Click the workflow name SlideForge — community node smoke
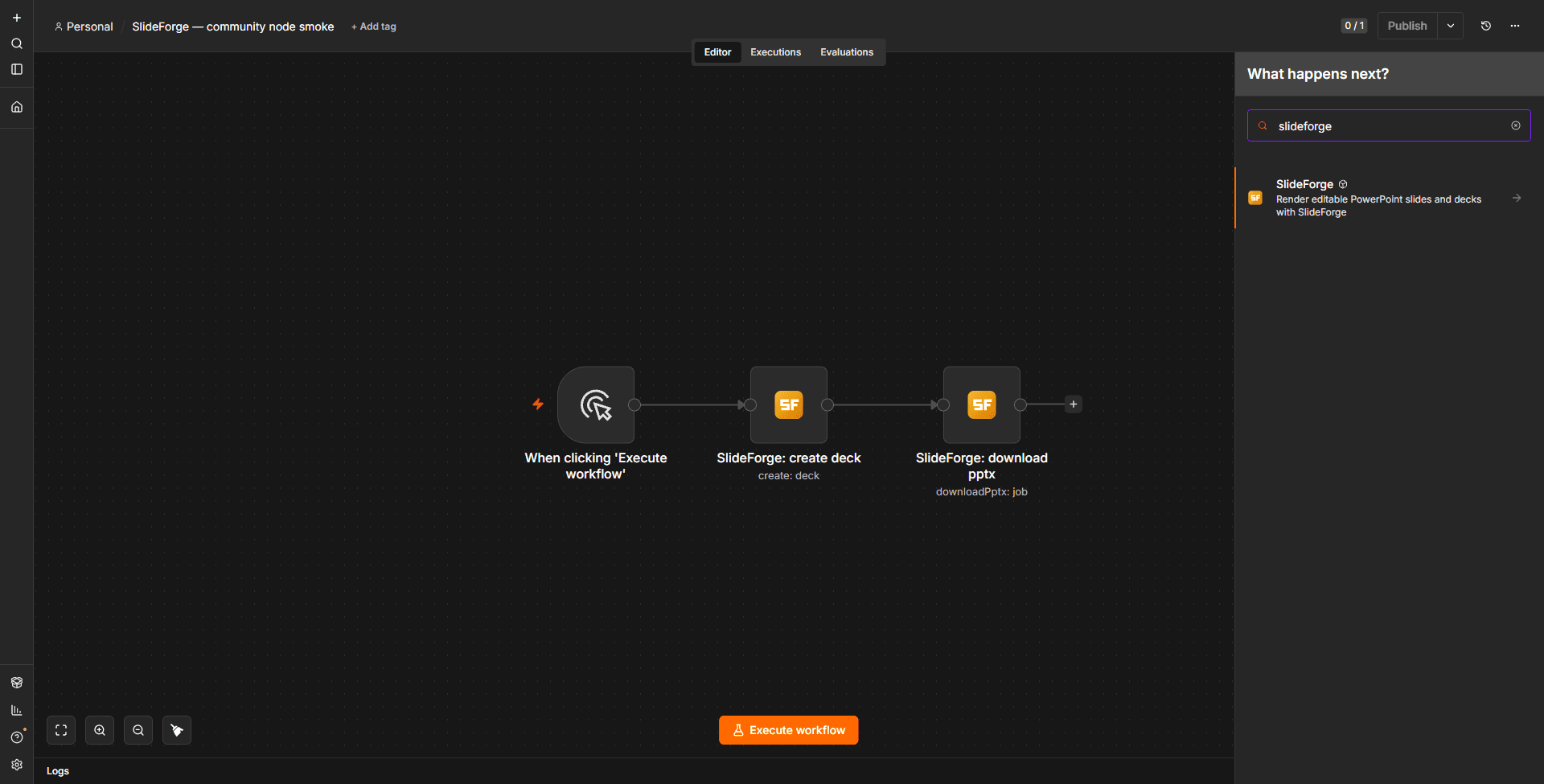The width and height of the screenshot is (1544, 784). point(233,27)
